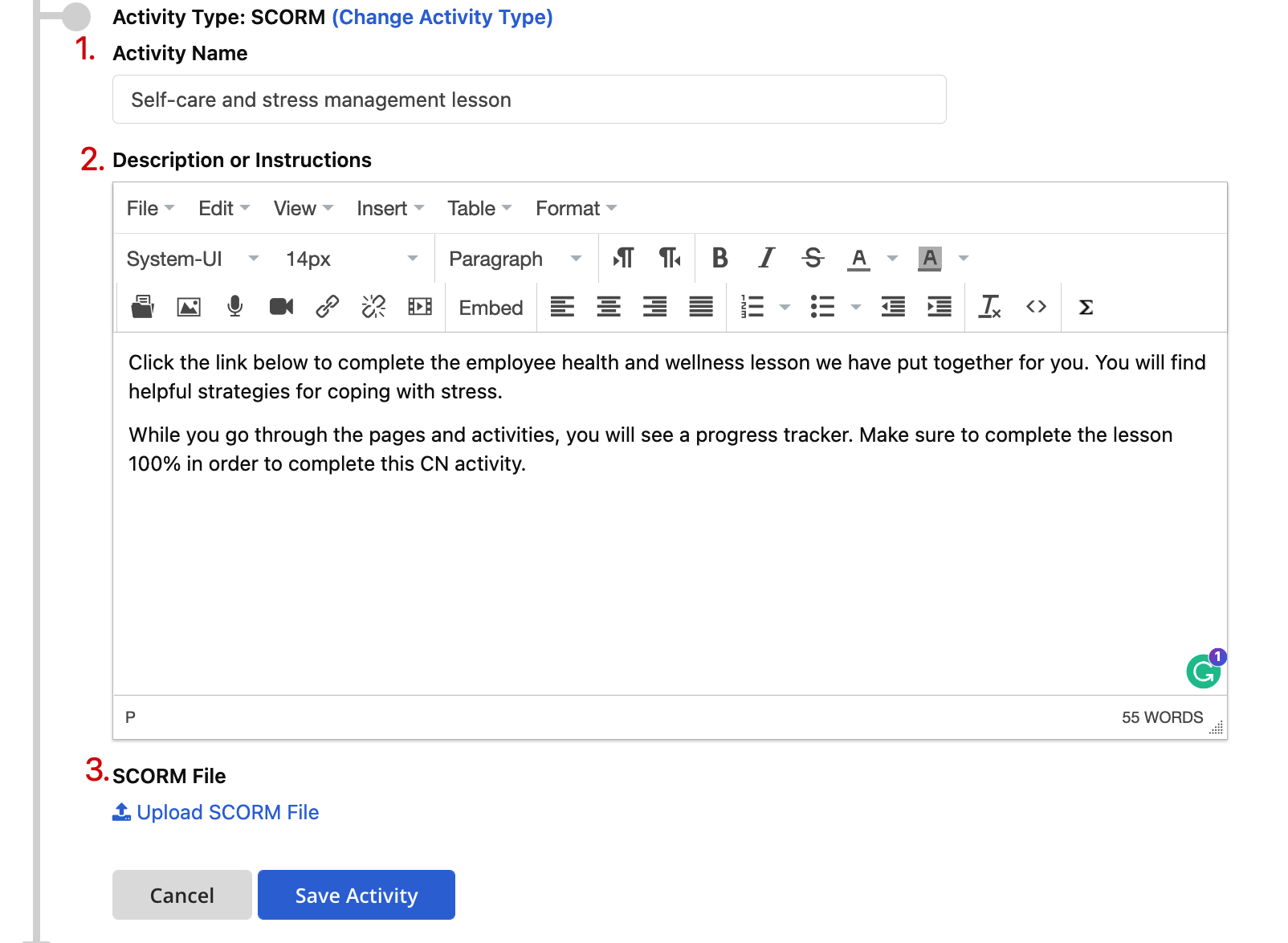Record video with camera icon
Viewport: 1288px width, 943px height.
tap(281, 307)
